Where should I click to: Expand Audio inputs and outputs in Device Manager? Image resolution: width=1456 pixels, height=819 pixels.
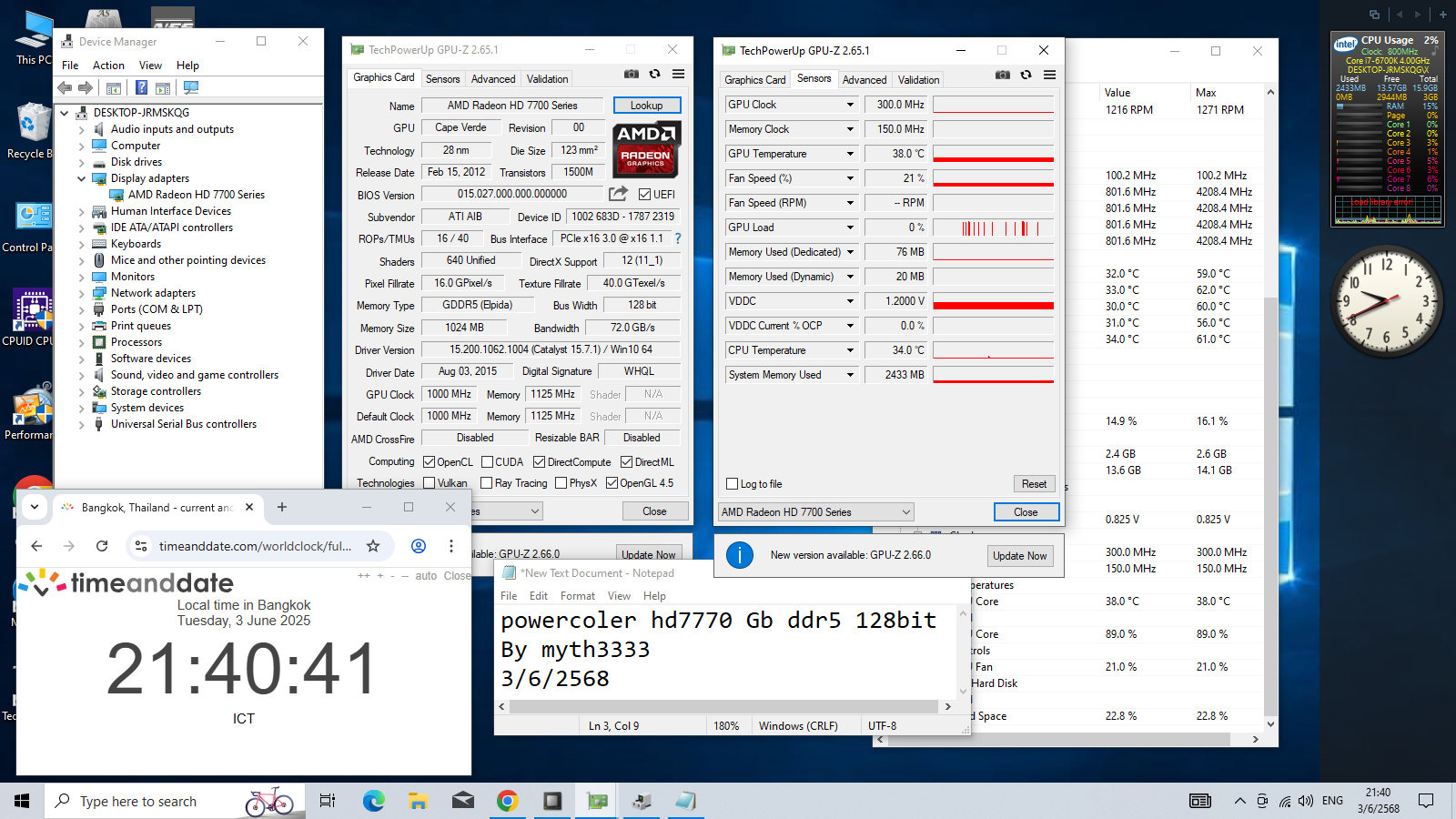coord(81,129)
